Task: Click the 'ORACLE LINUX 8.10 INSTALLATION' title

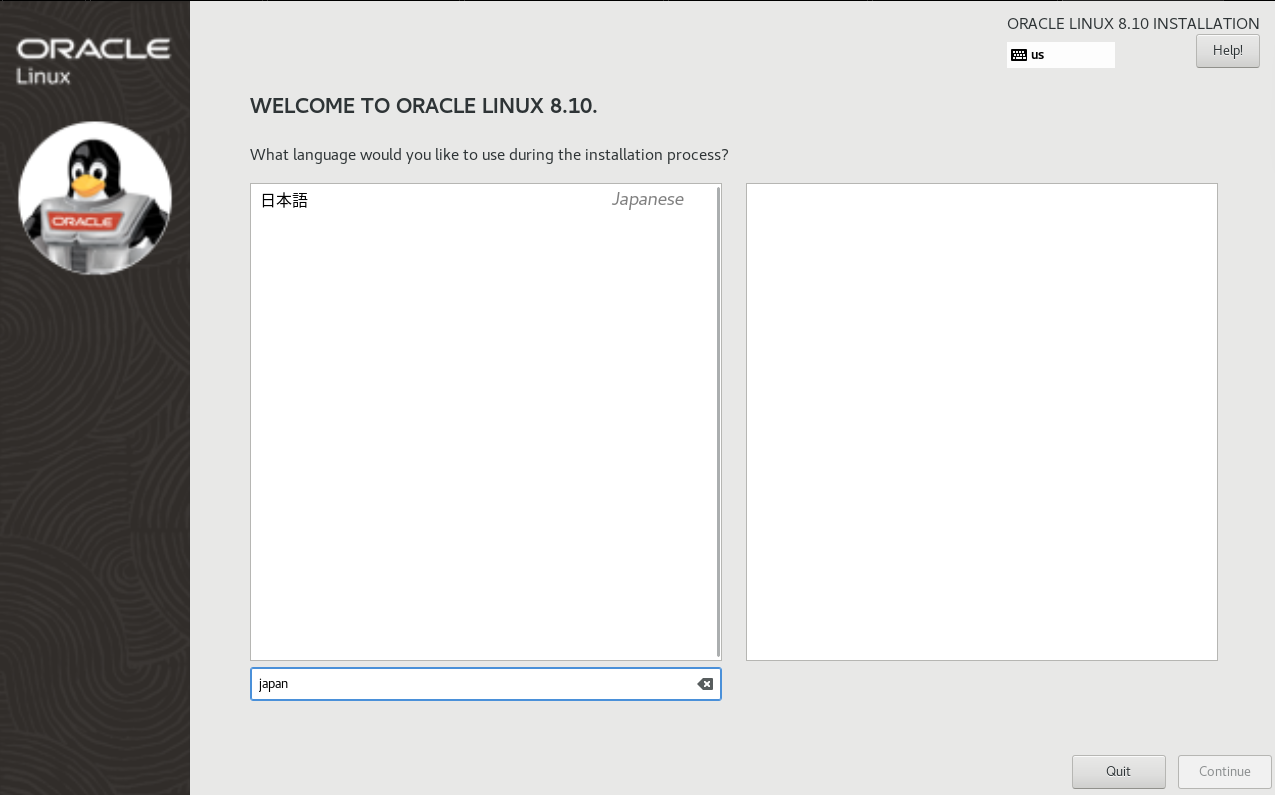Action: click(x=1132, y=23)
